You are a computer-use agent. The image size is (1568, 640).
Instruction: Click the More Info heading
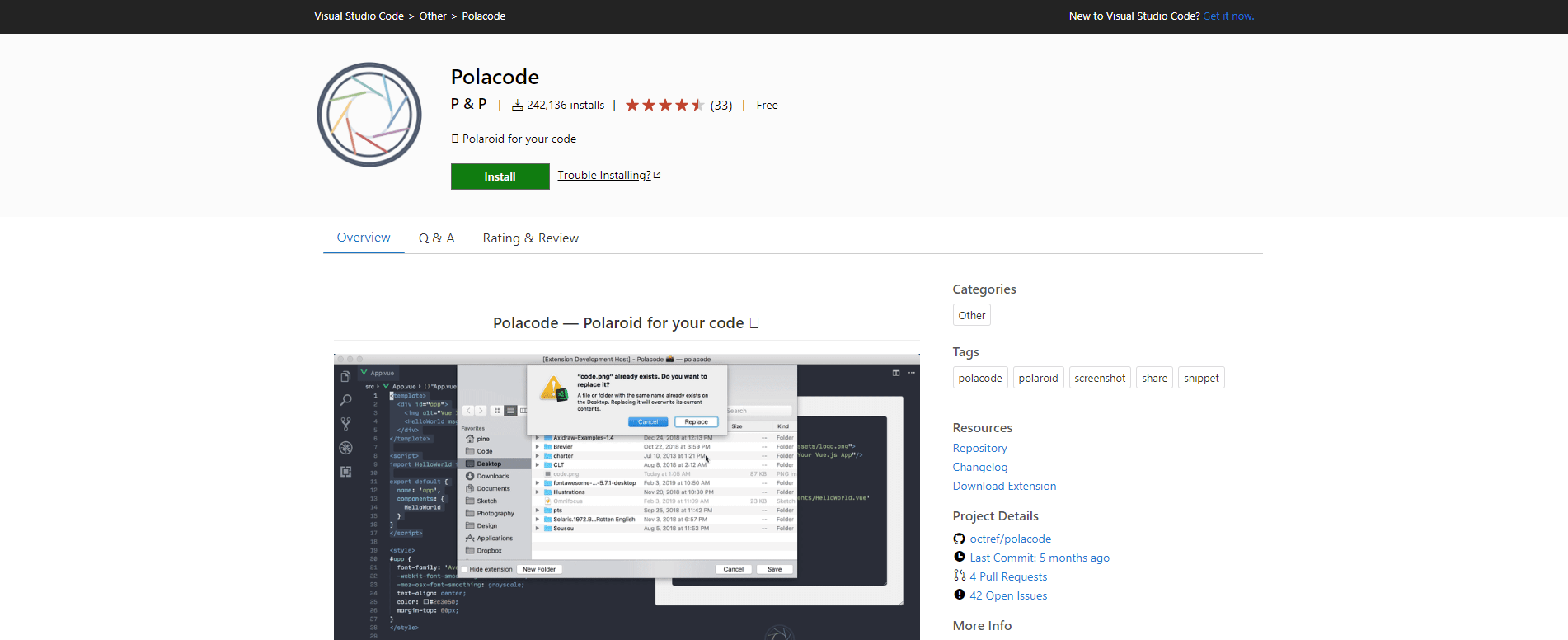[x=983, y=625]
